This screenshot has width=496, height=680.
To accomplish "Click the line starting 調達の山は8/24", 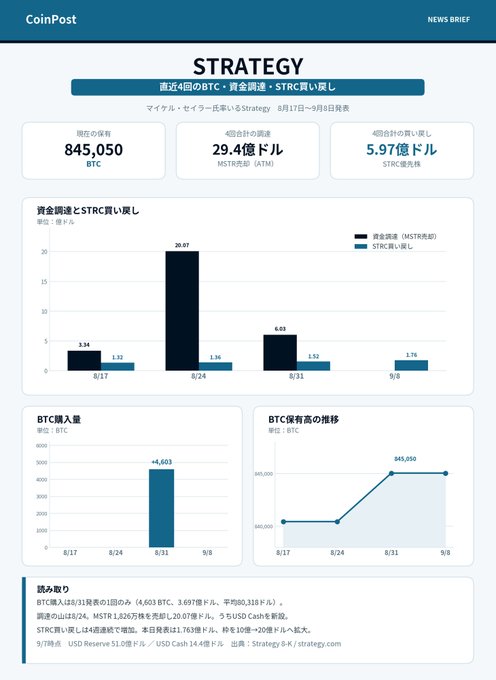I will point(163,616).
